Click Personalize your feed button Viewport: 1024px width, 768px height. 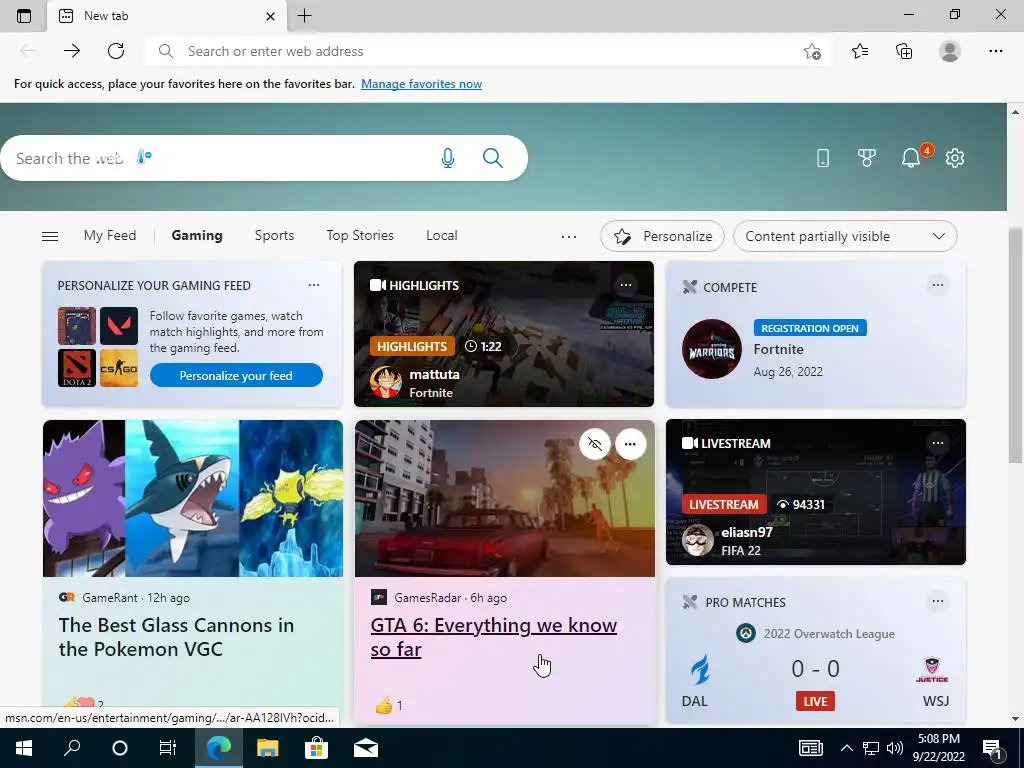tap(236, 376)
